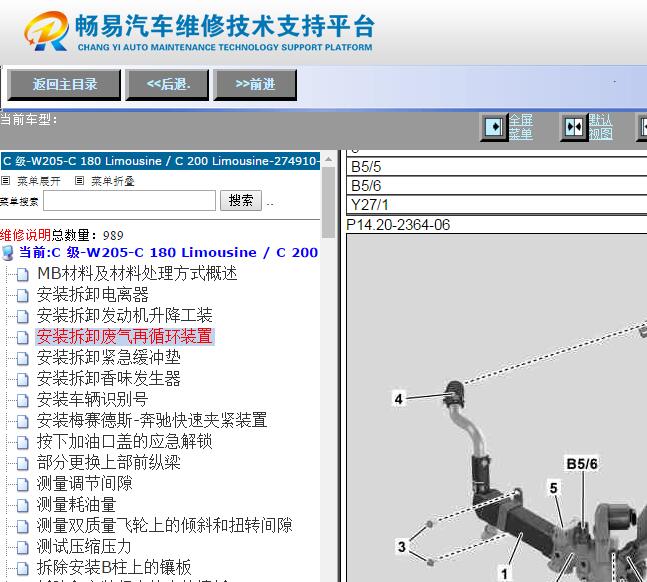Click the 默认视图 link
The image size is (647, 582).
pos(600,127)
